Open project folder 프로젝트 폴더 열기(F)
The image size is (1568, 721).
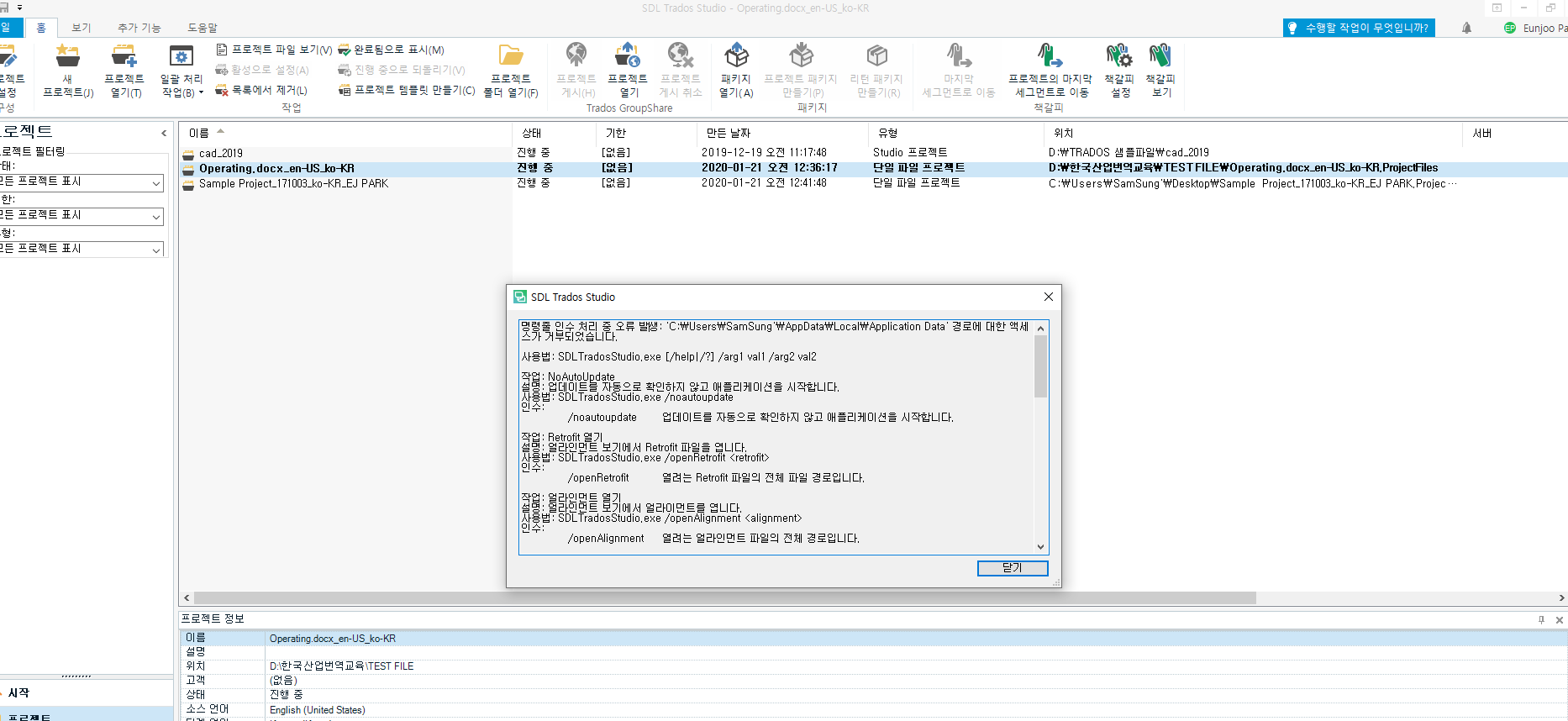point(511,71)
